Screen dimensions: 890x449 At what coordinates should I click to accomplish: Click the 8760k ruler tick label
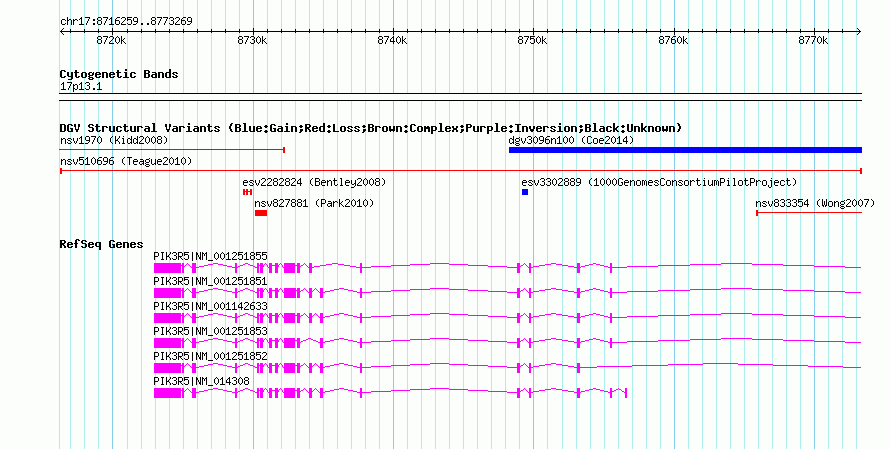click(673, 41)
